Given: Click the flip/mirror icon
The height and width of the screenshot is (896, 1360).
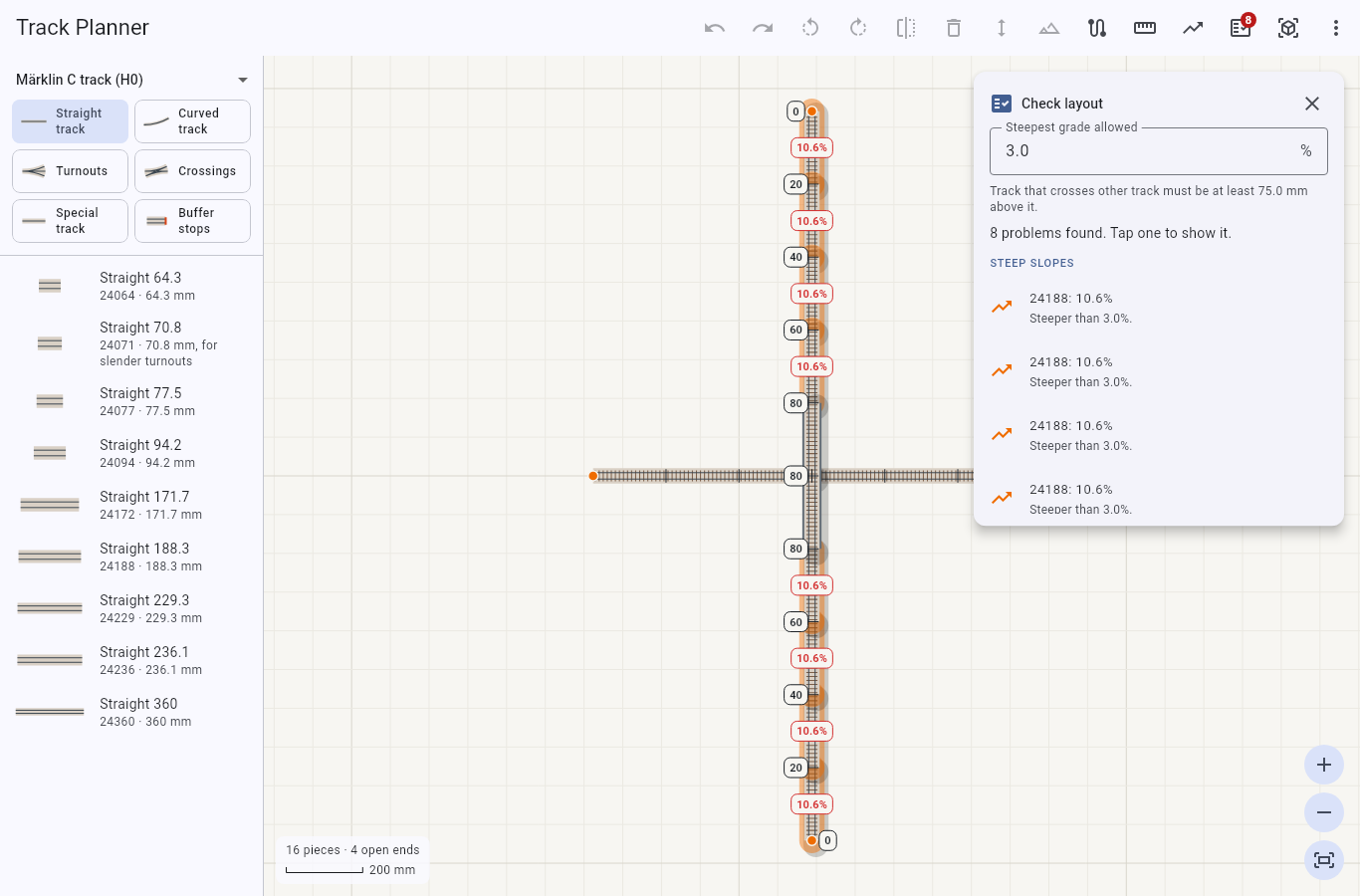Looking at the screenshot, I should pyautogui.click(x=906, y=28).
